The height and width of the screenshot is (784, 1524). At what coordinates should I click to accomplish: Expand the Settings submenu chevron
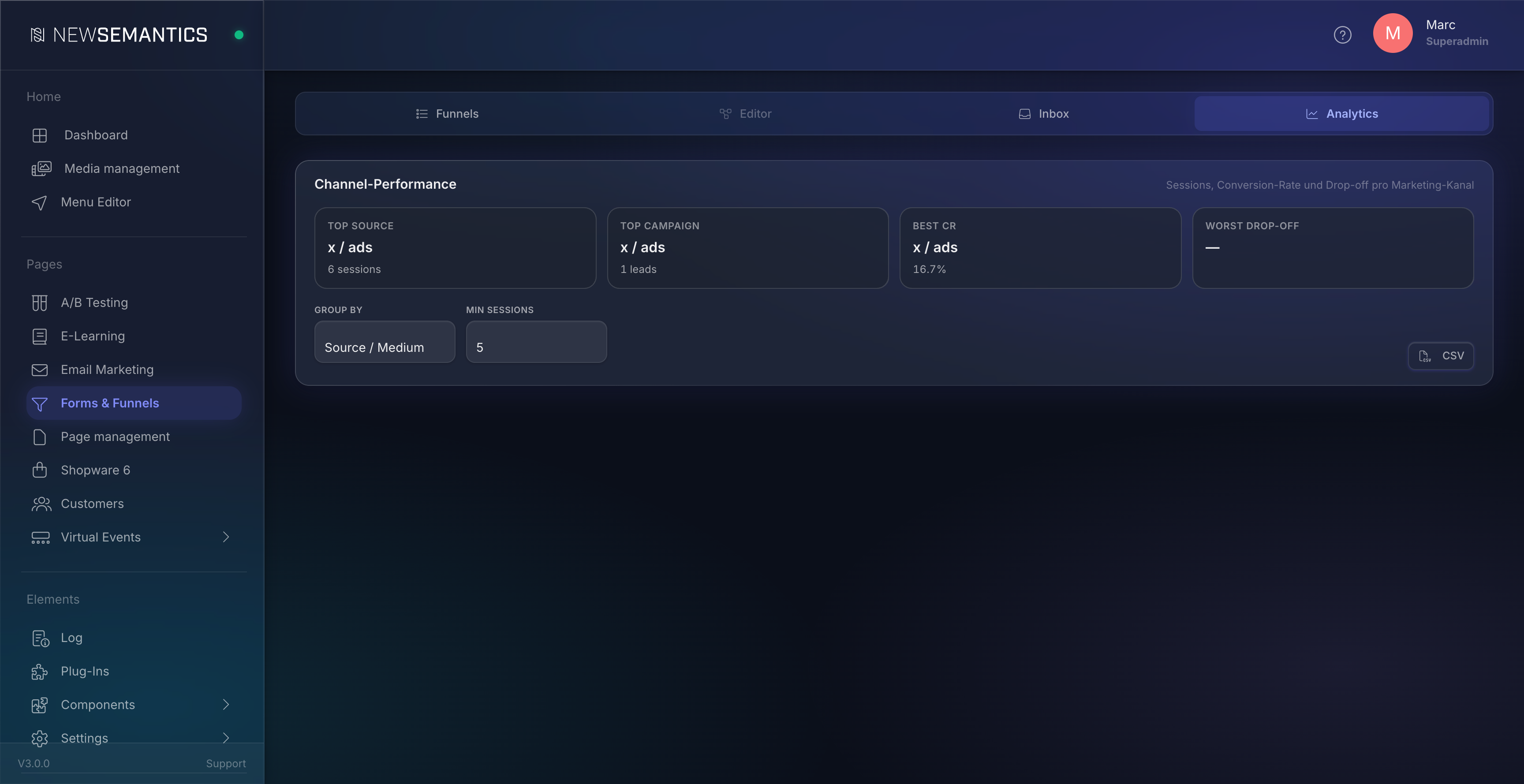(226, 738)
